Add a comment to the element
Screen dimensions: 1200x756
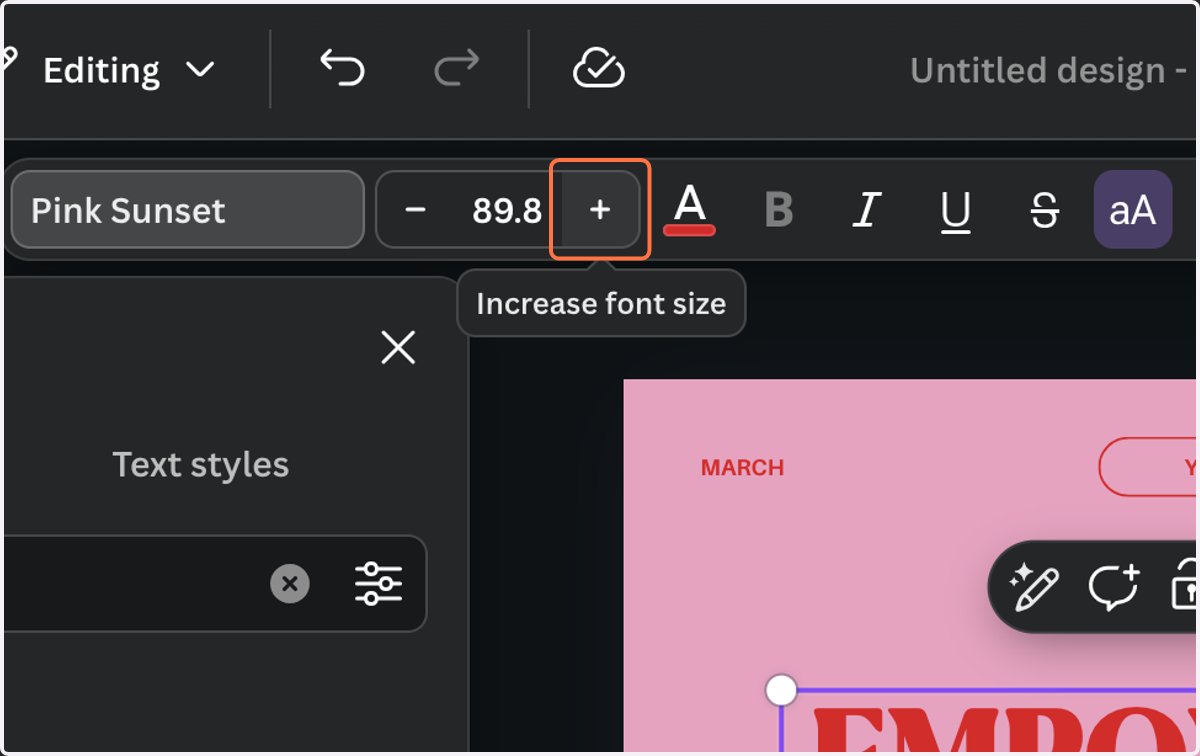coord(1114,587)
